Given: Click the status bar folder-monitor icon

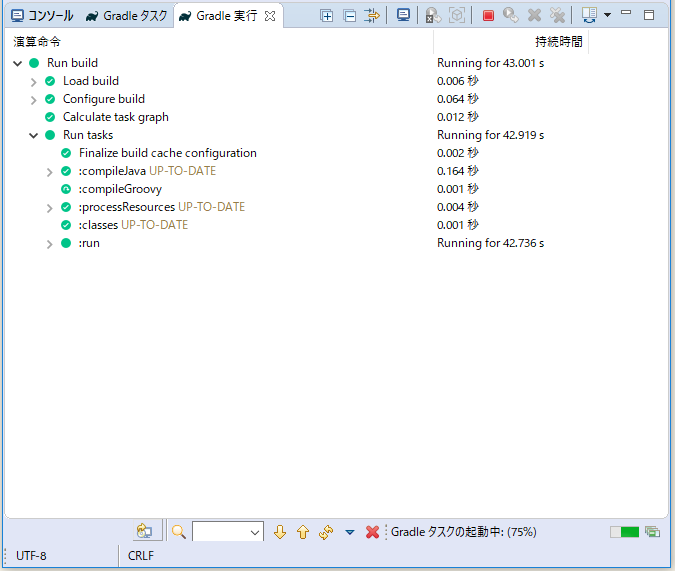Looking at the screenshot, I should [x=144, y=532].
